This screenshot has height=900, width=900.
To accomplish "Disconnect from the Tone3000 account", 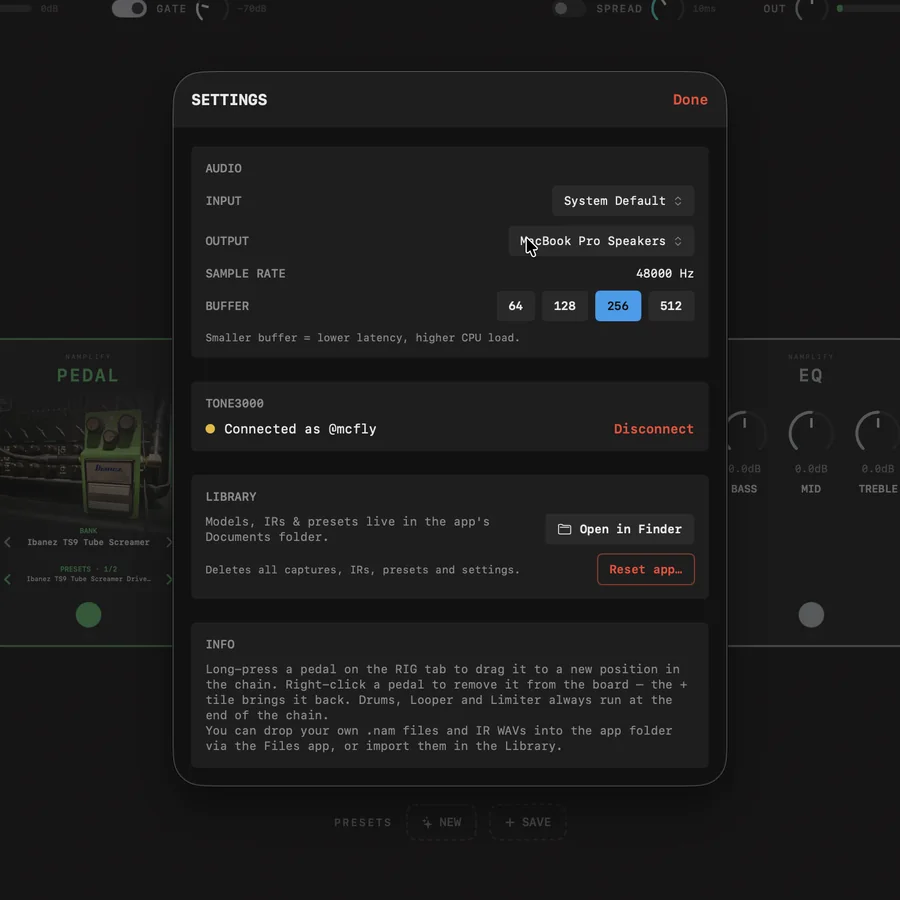I will tap(653, 429).
